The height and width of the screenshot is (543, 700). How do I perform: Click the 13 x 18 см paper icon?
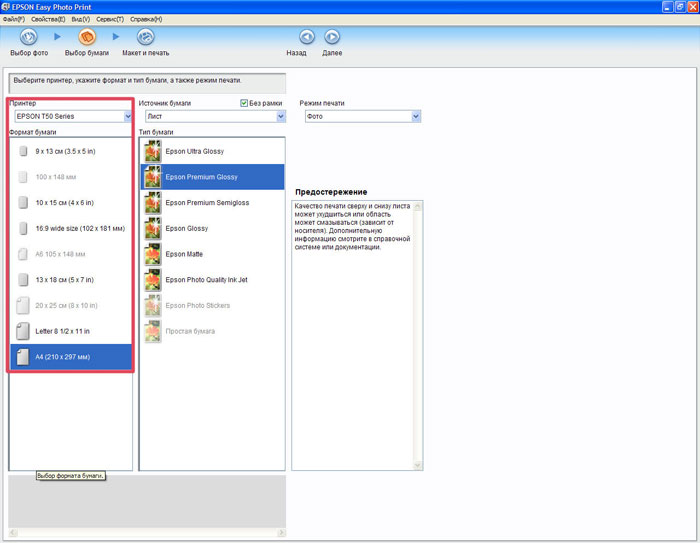23,280
